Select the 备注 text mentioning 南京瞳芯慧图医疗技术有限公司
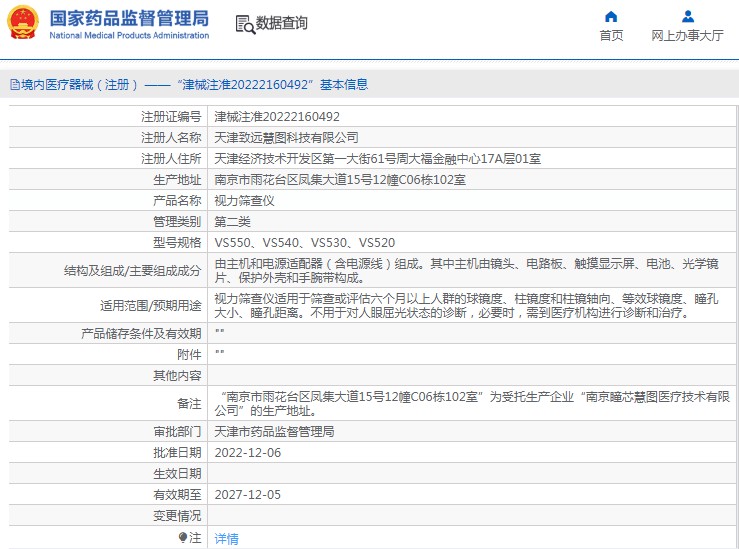 472,403
